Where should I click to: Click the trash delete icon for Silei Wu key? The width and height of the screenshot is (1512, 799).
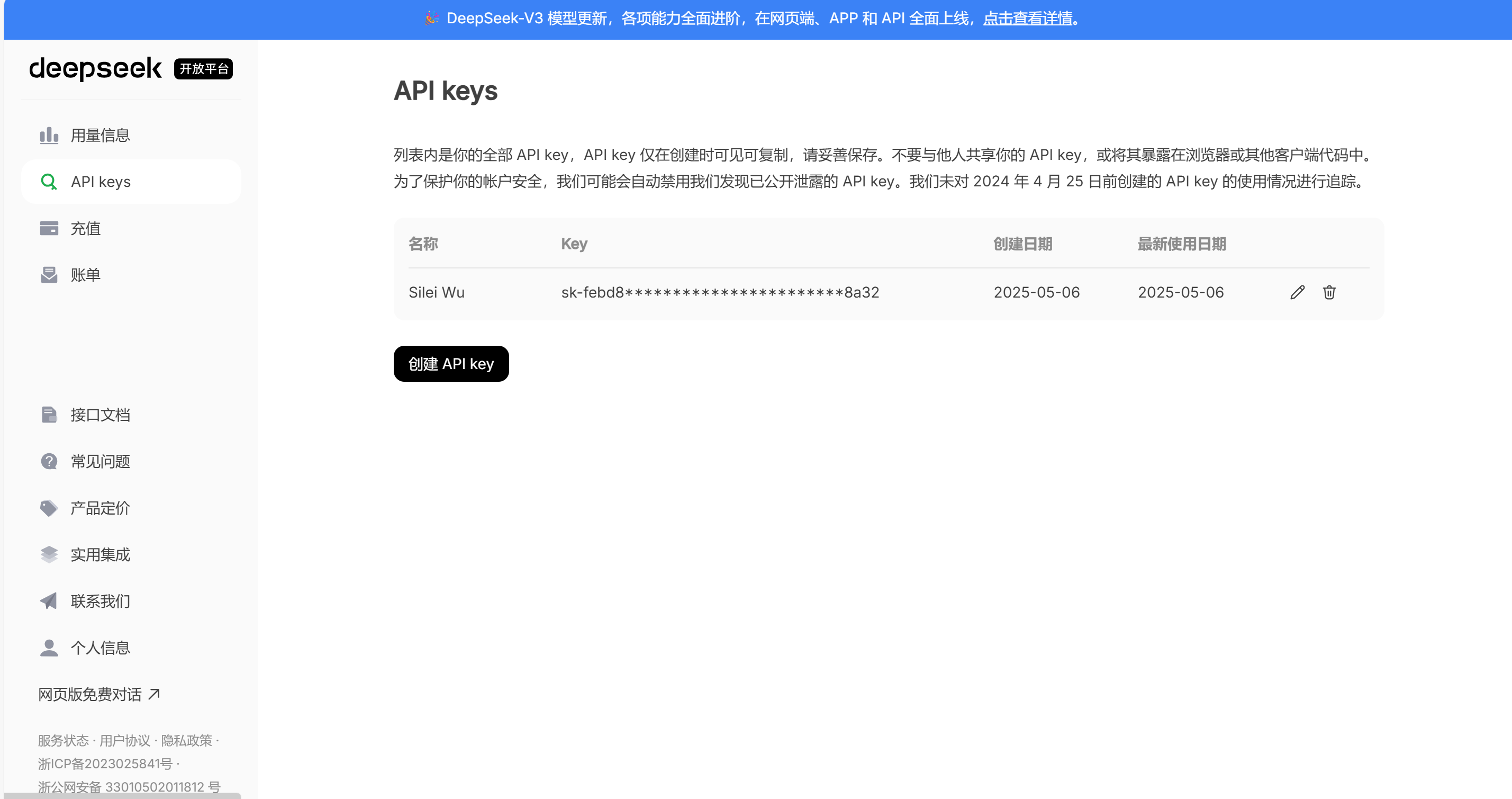[1329, 292]
